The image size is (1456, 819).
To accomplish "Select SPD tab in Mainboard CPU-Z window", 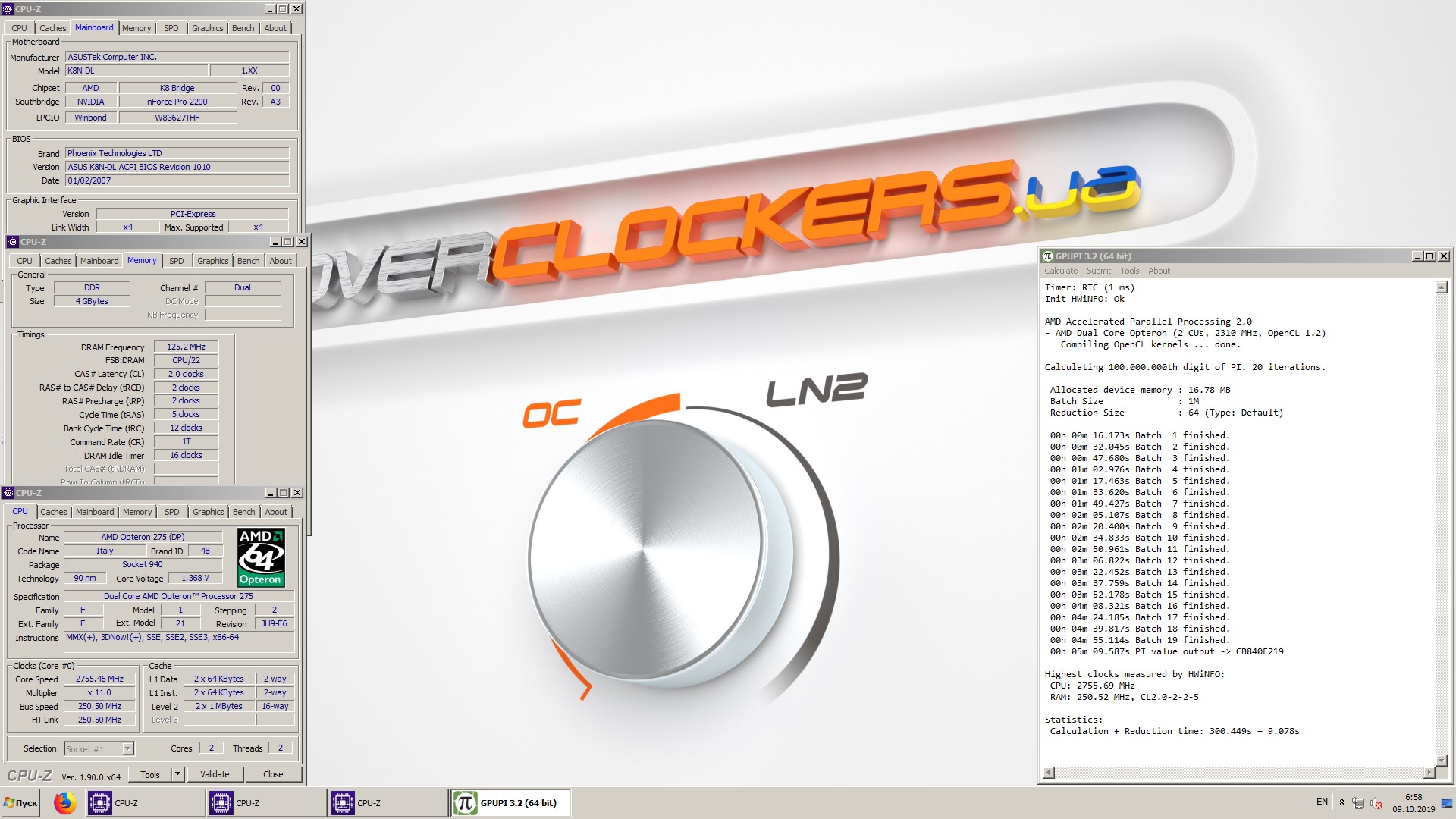I will click(x=171, y=28).
